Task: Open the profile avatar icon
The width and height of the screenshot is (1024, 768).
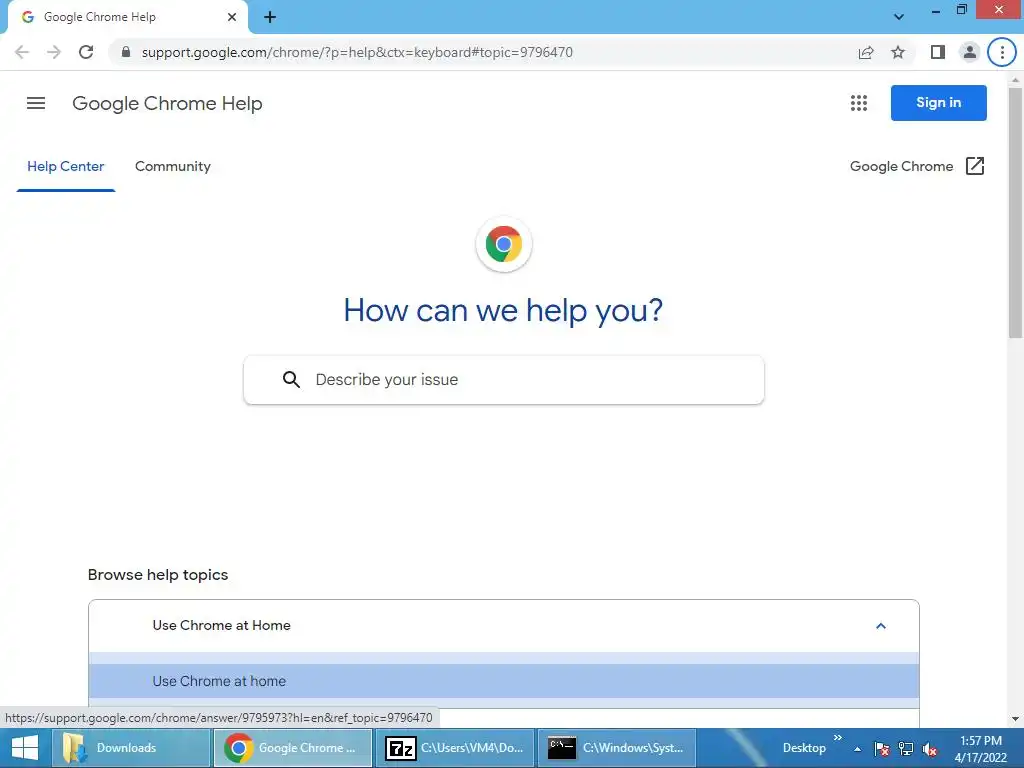Action: 970,52
